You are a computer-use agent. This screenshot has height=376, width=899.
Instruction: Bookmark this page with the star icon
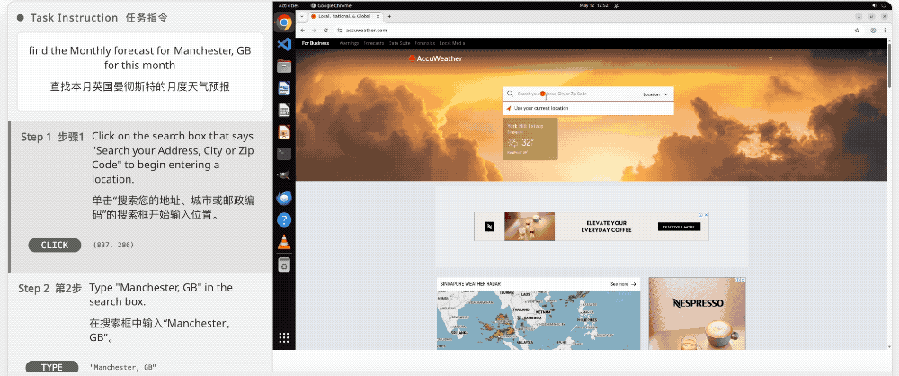(857, 30)
